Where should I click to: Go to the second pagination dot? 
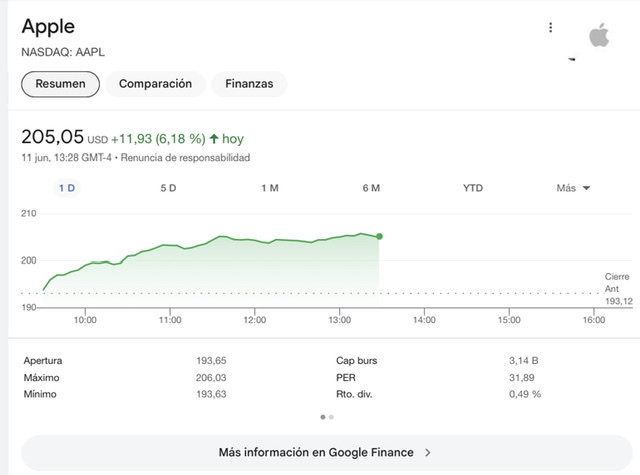[x=331, y=417]
